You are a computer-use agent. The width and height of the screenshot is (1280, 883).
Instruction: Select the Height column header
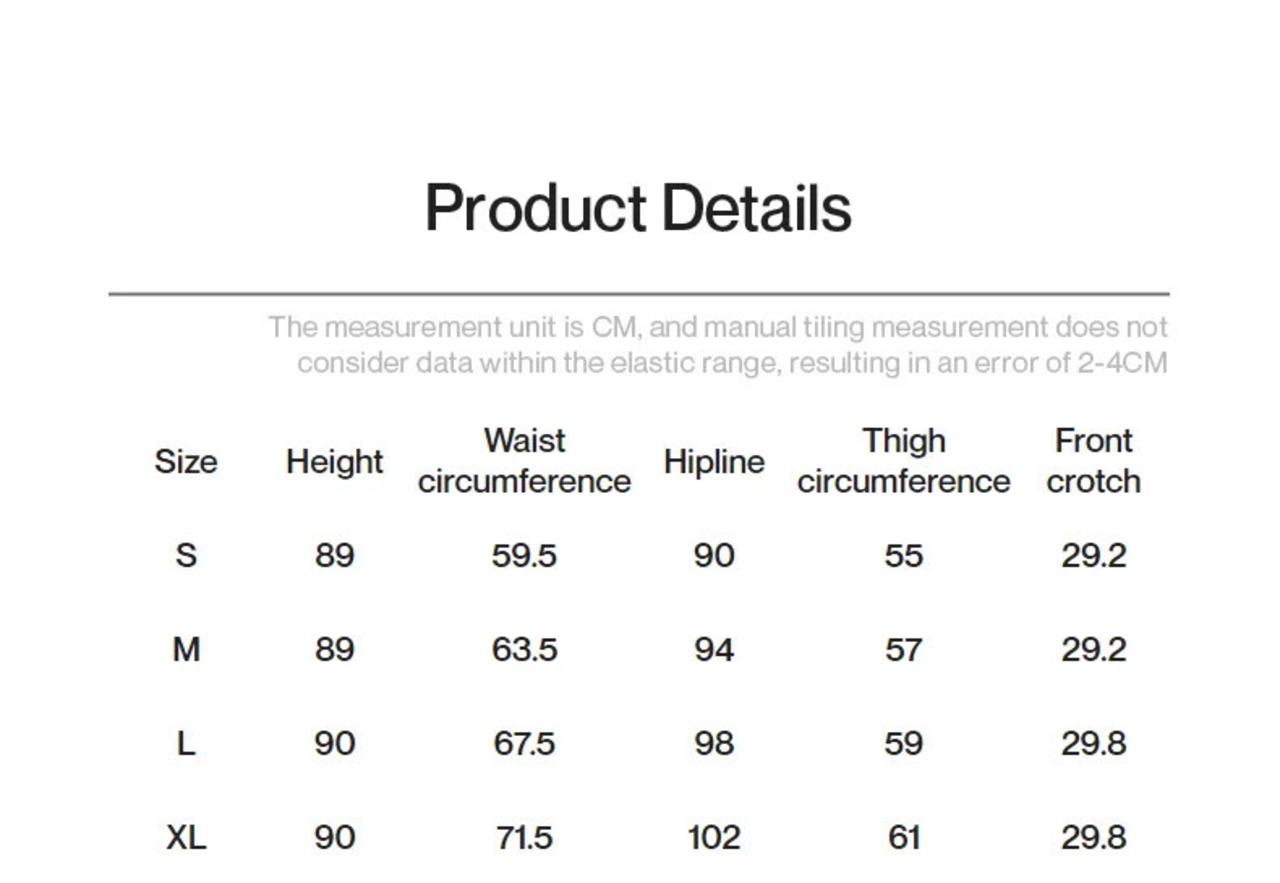pyautogui.click(x=334, y=462)
